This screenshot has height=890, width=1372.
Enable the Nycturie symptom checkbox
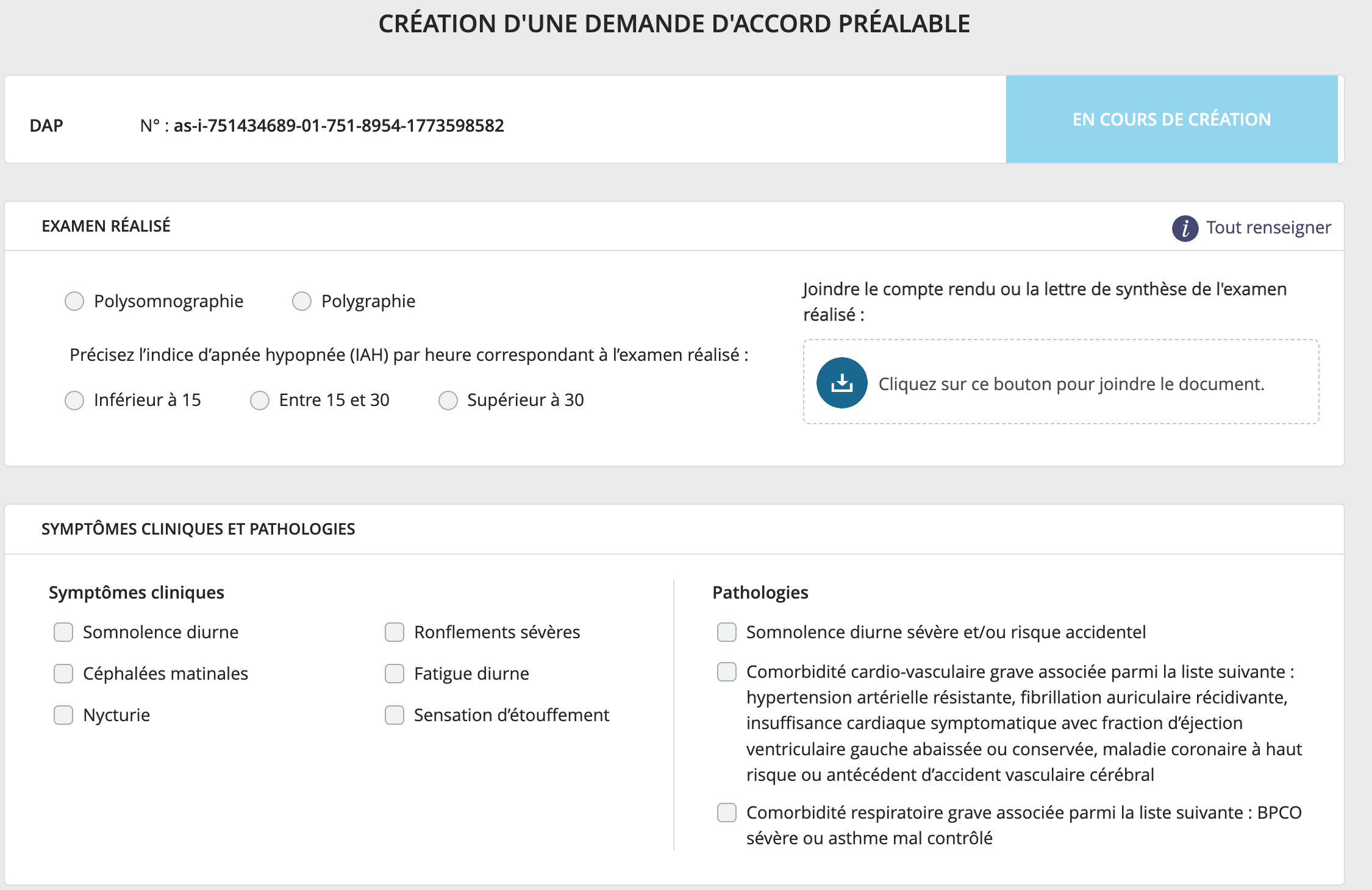pos(63,715)
